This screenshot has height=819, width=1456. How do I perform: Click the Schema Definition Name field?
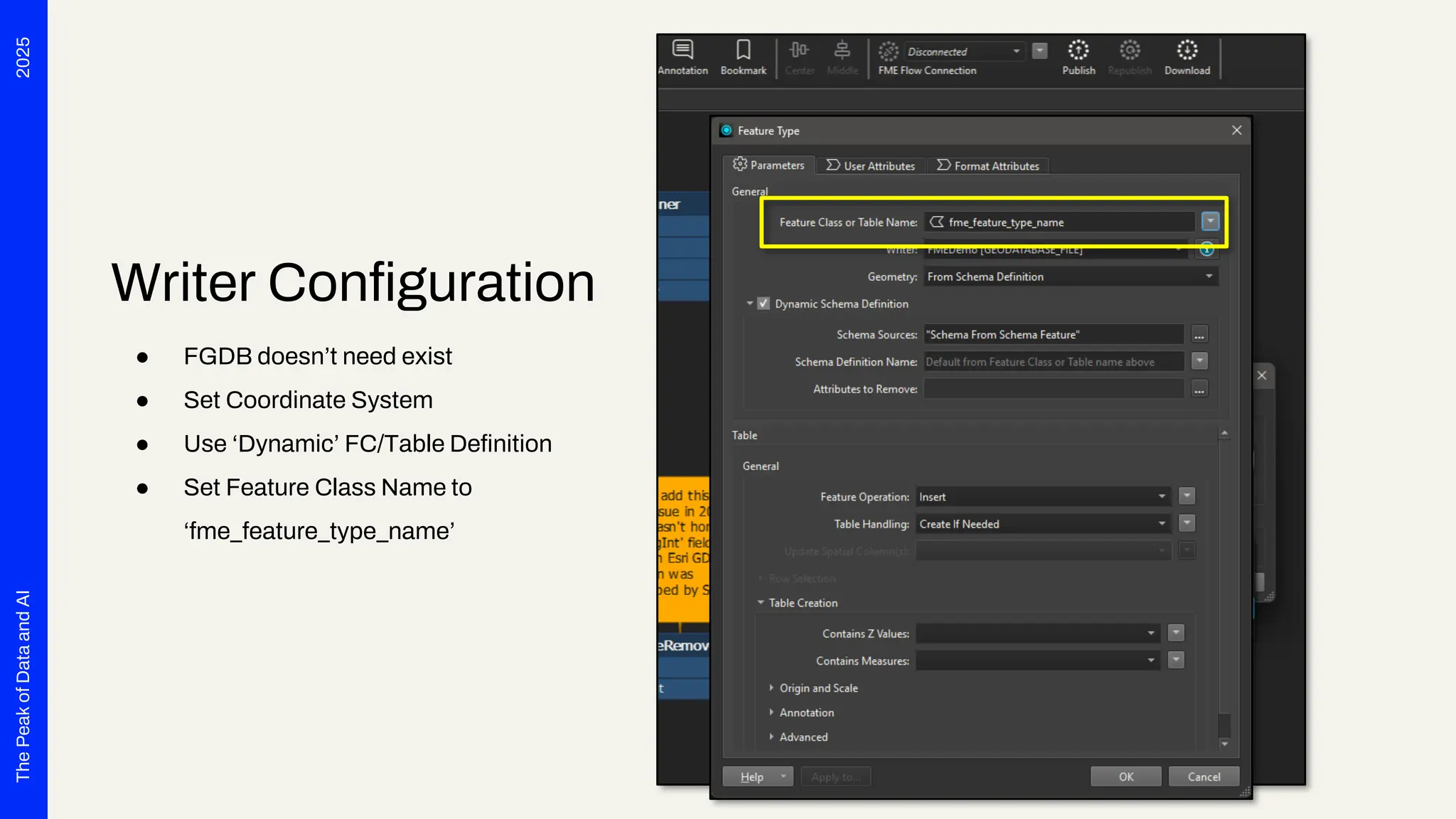click(1054, 362)
